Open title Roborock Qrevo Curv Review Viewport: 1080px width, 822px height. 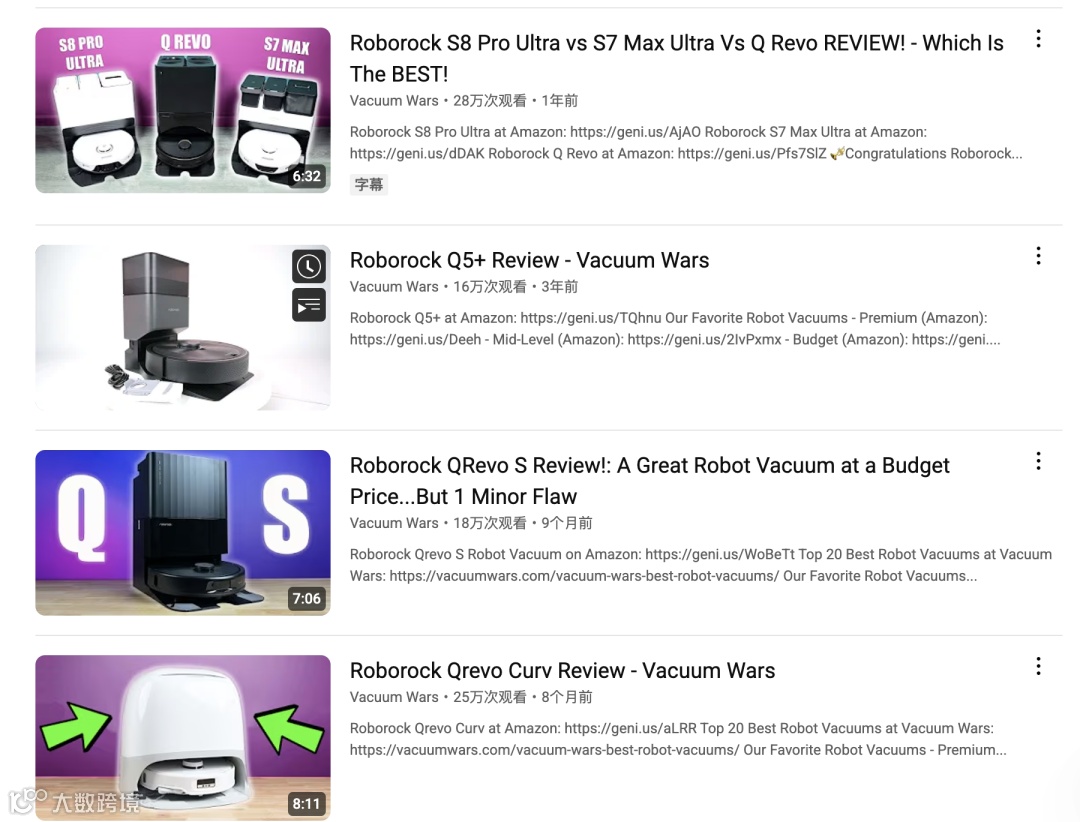[x=562, y=670]
